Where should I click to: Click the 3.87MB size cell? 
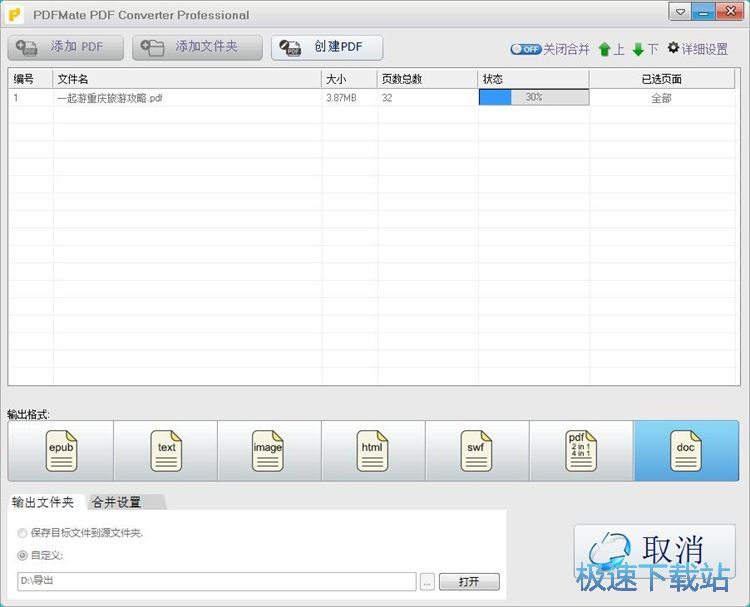[x=341, y=98]
